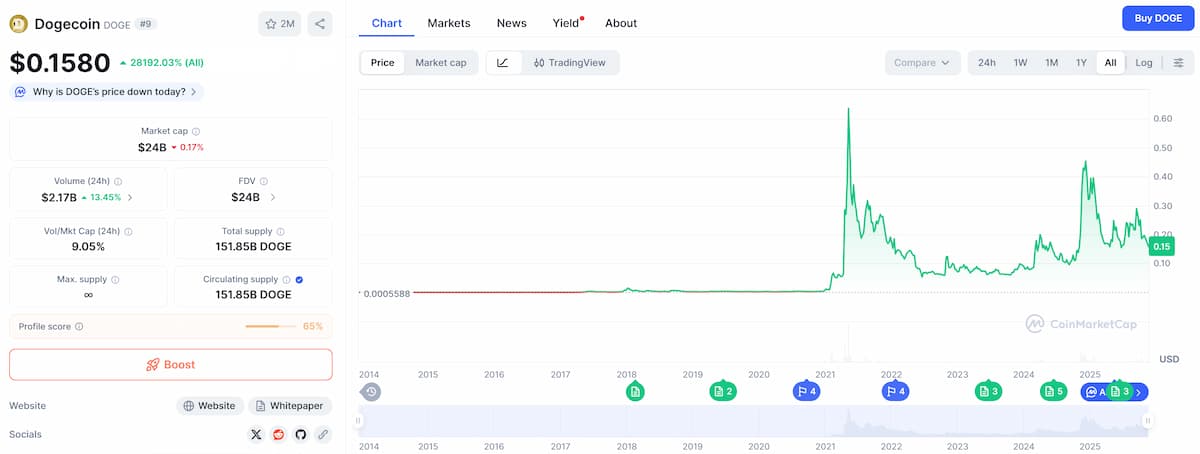
Task: Click the #9 rank badge
Action: 146,24
